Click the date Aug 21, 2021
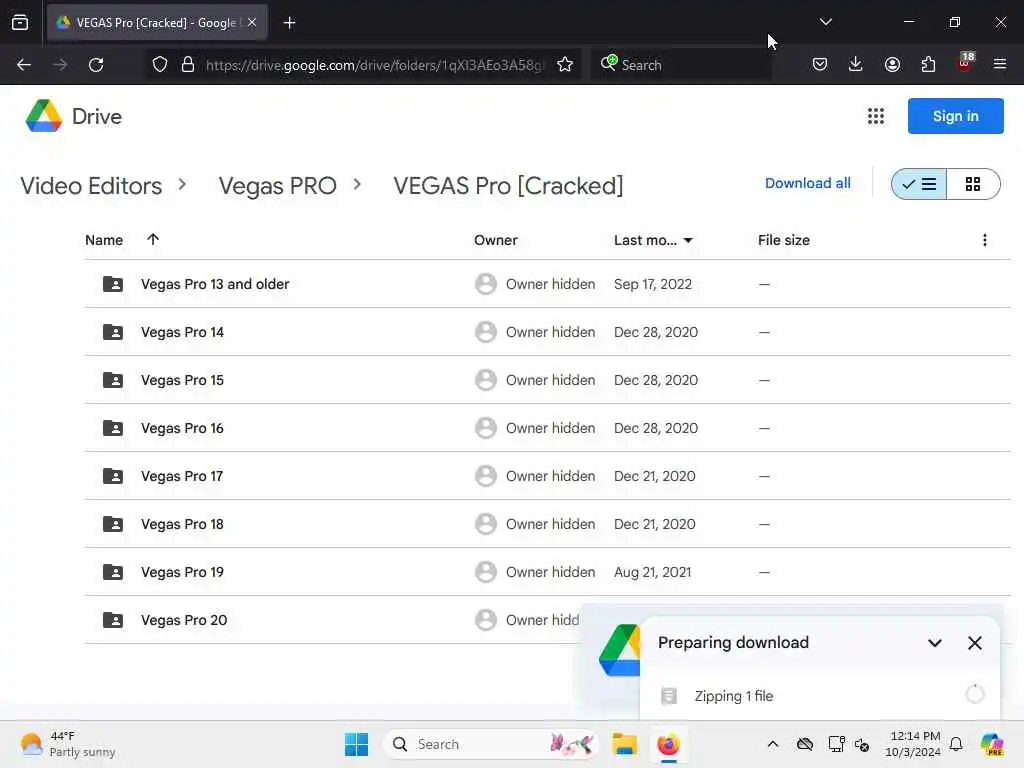1024x768 pixels. tap(652, 572)
